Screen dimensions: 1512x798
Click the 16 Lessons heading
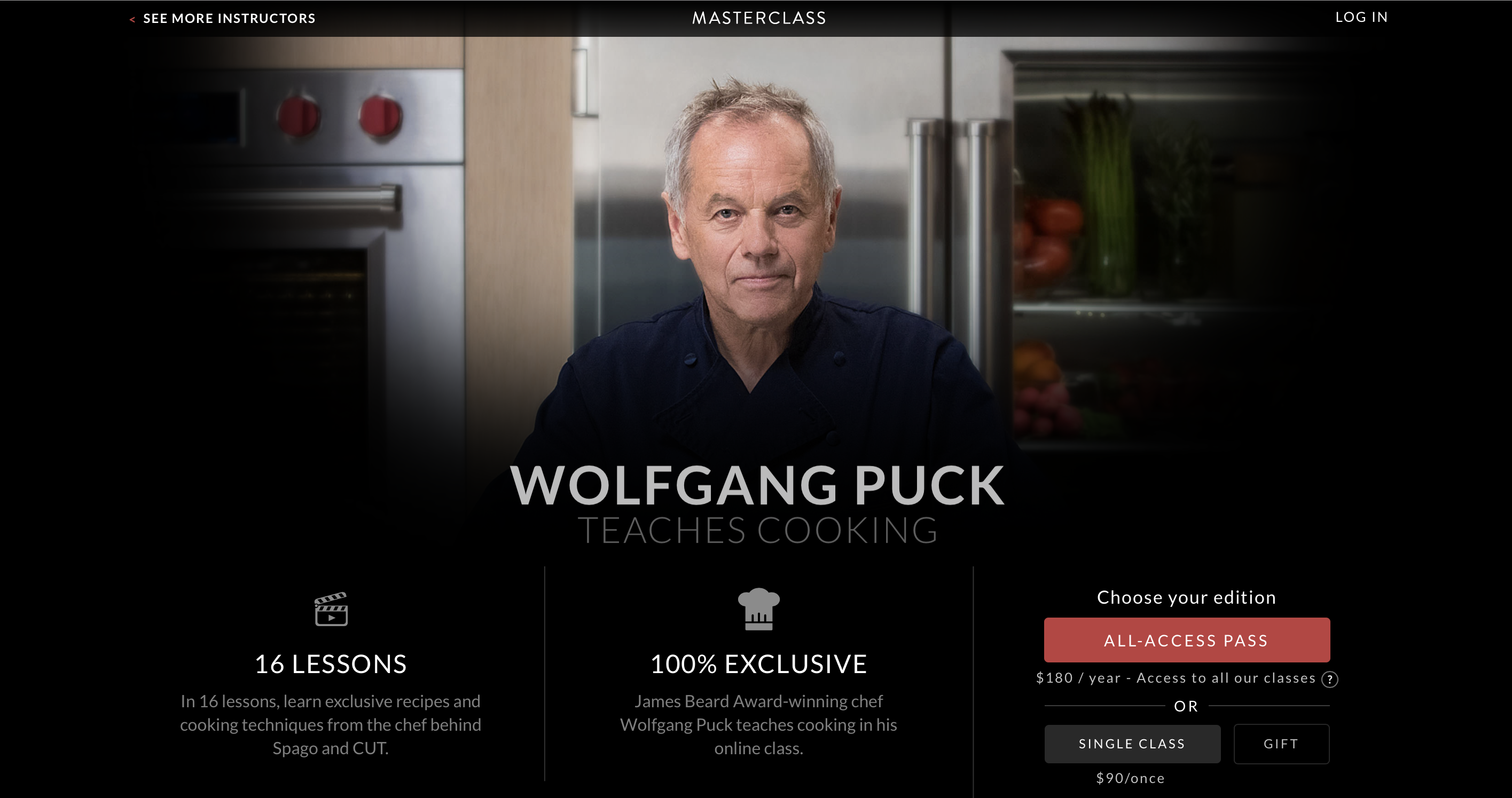pyautogui.click(x=331, y=664)
